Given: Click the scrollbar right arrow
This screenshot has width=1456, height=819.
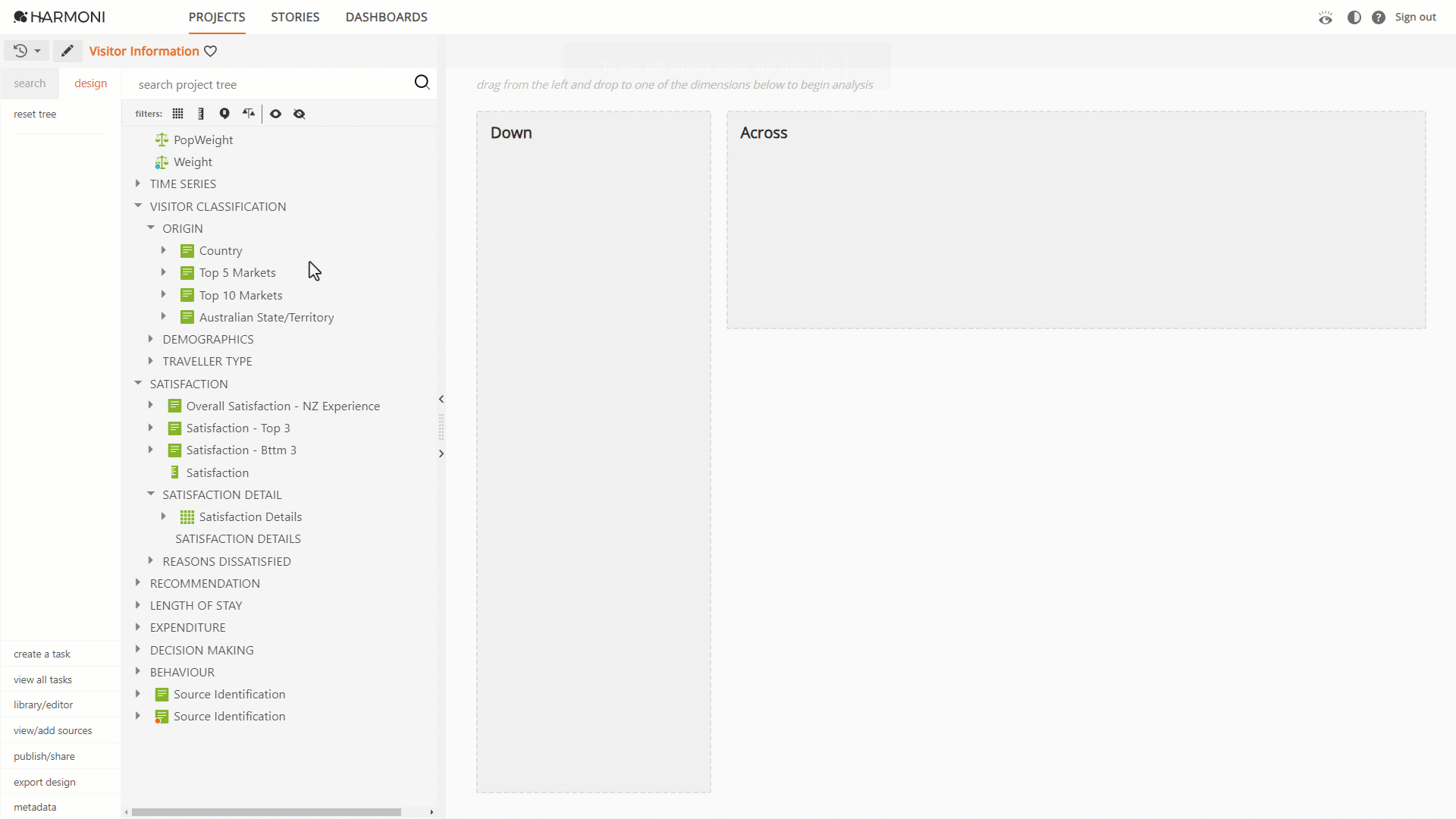Looking at the screenshot, I should 431,812.
